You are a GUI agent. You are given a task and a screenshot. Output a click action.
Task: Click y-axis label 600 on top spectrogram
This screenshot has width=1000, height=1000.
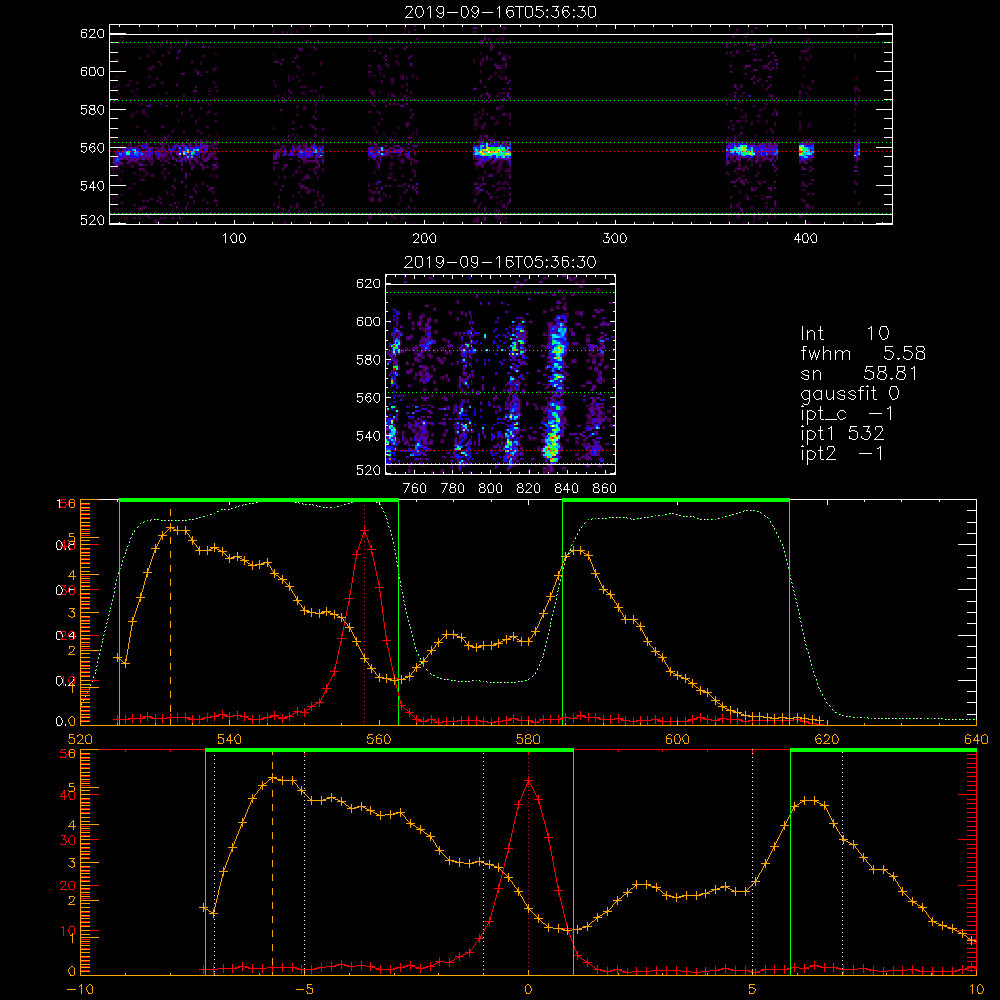click(92, 71)
